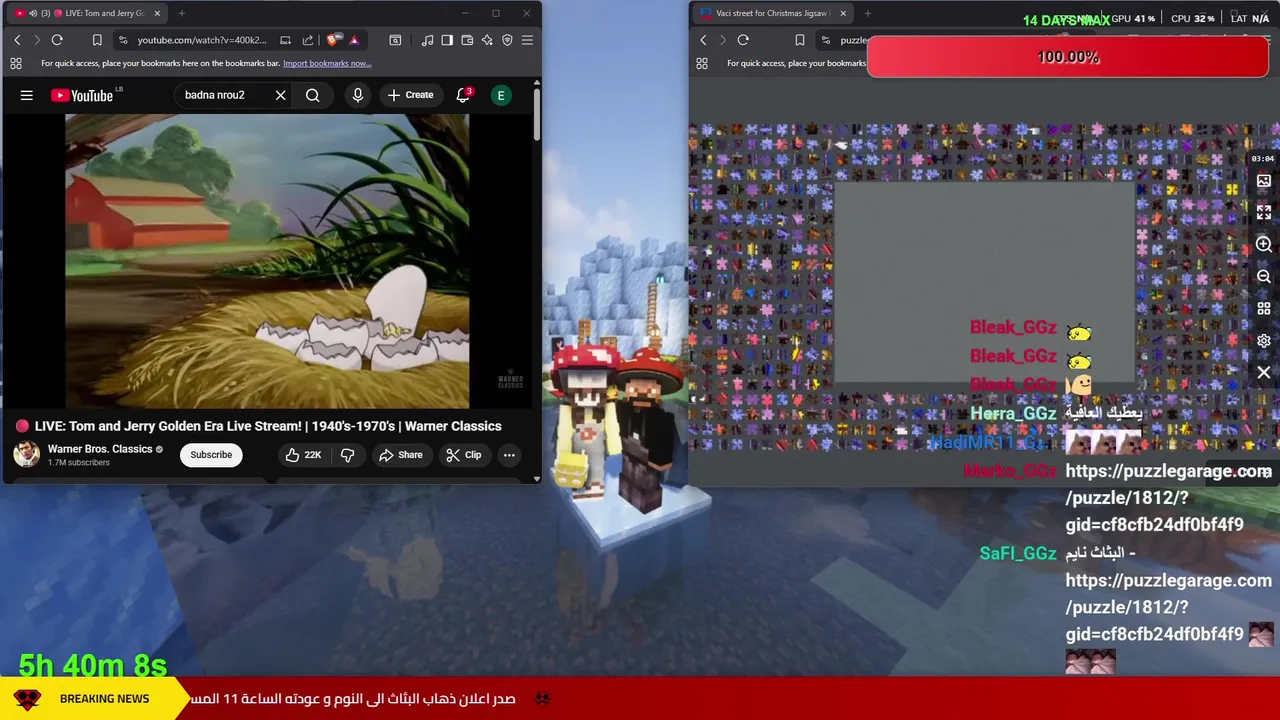Open a new tab in YouTube window
The height and width of the screenshot is (720, 1280).
tap(182, 14)
